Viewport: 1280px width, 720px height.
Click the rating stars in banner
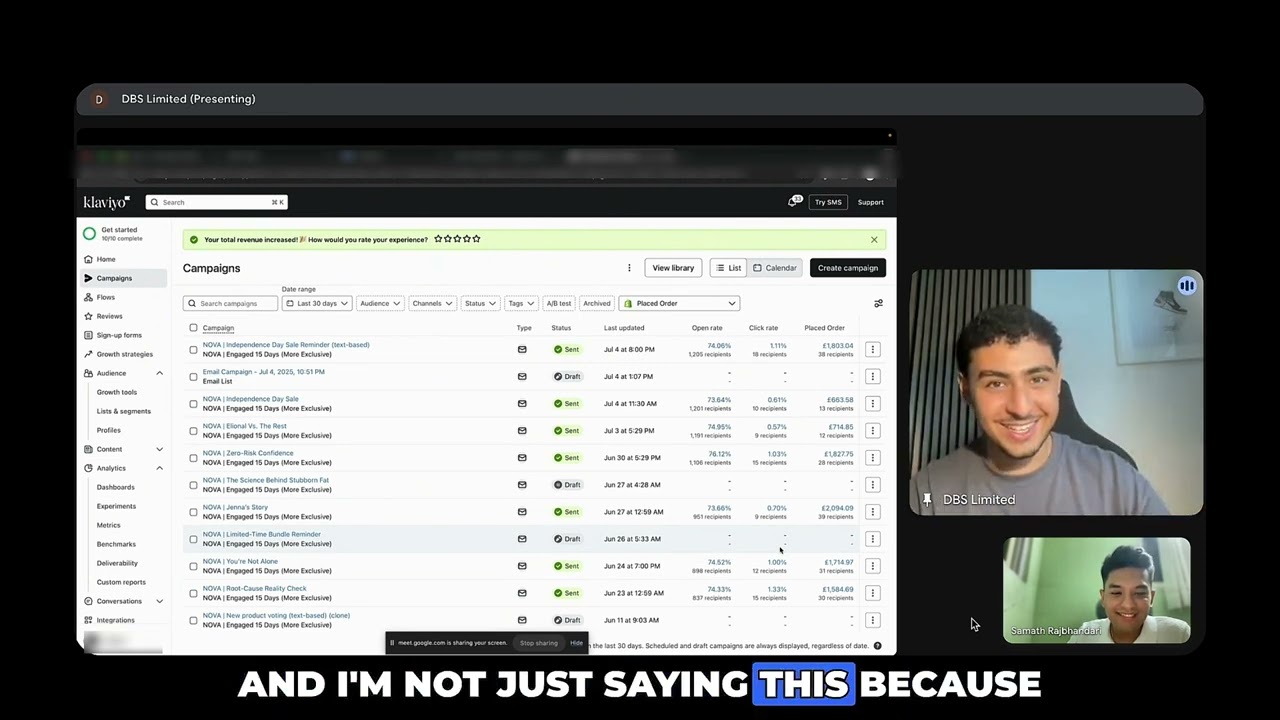(x=457, y=239)
